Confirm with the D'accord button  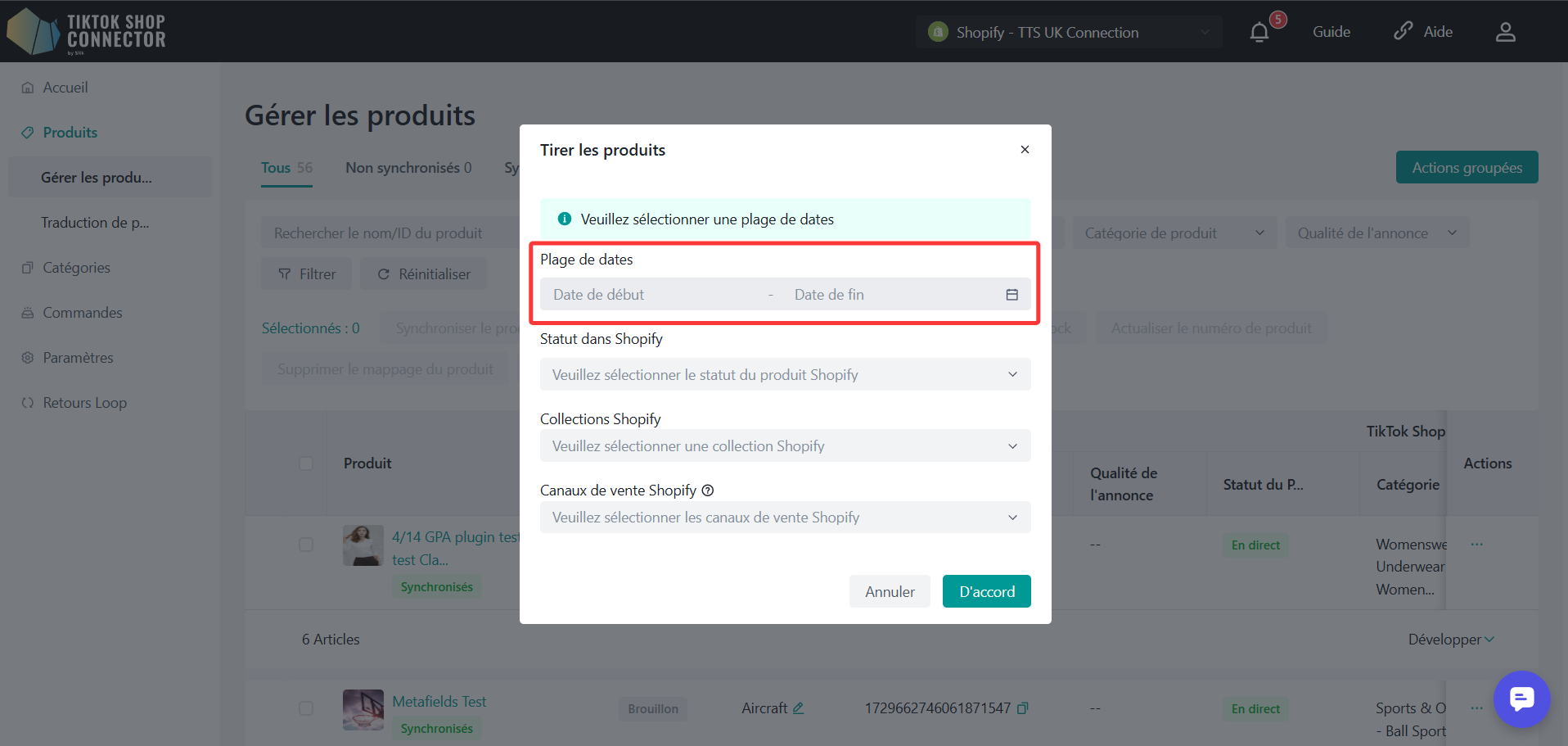click(986, 591)
